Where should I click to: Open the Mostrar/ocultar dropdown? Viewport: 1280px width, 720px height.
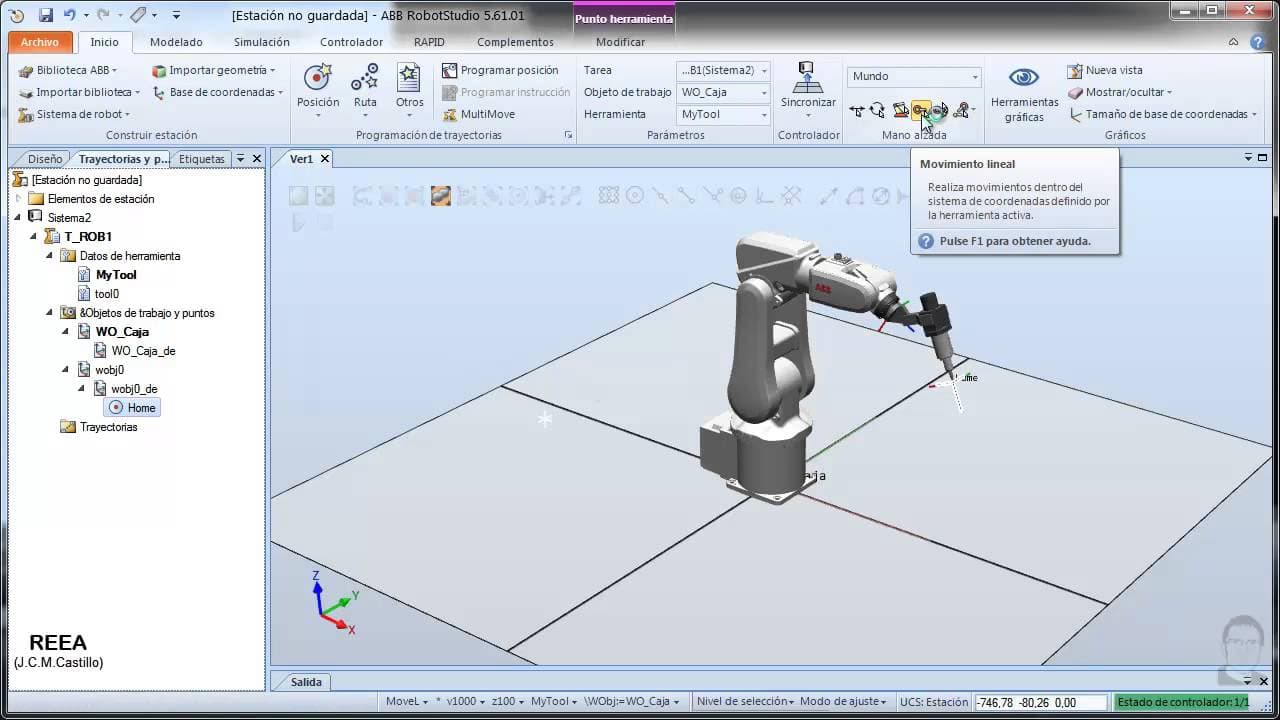1120,92
